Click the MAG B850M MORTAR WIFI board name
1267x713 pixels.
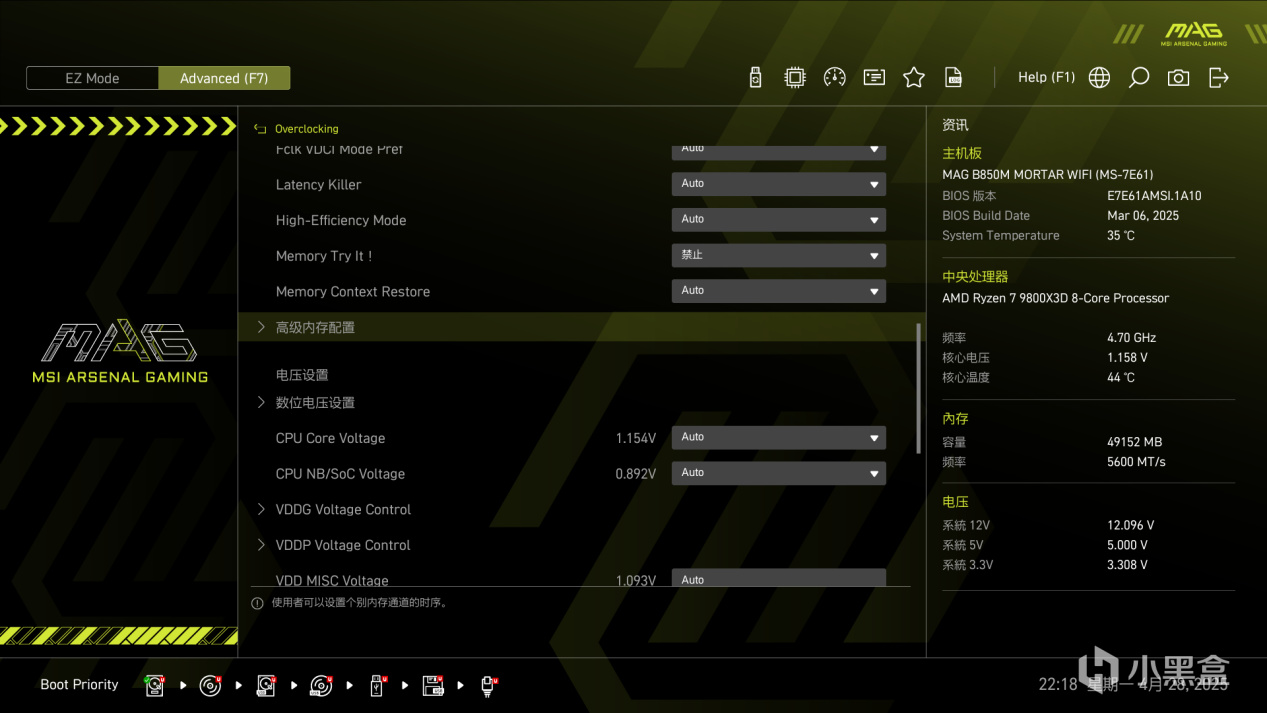point(1047,175)
